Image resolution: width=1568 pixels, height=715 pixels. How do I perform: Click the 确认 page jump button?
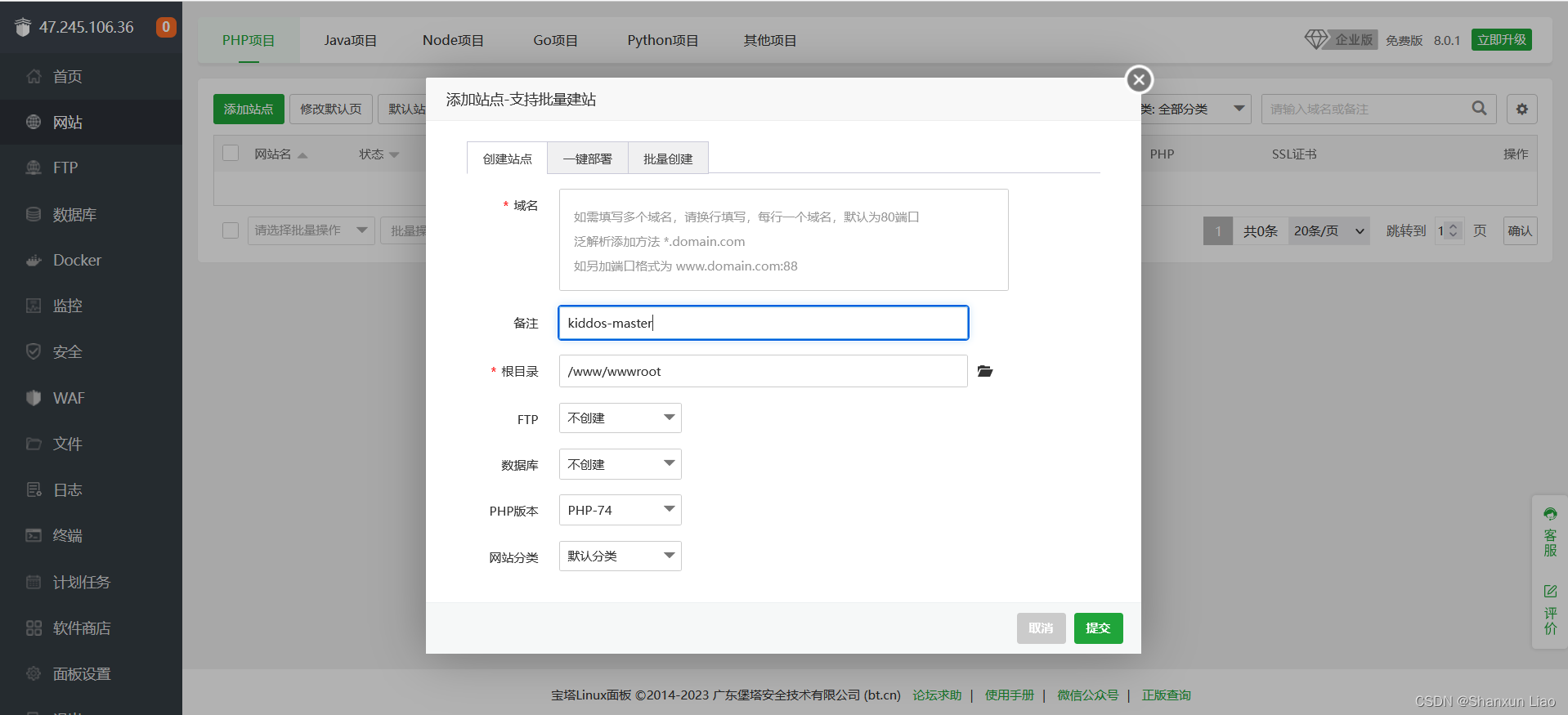click(1520, 231)
